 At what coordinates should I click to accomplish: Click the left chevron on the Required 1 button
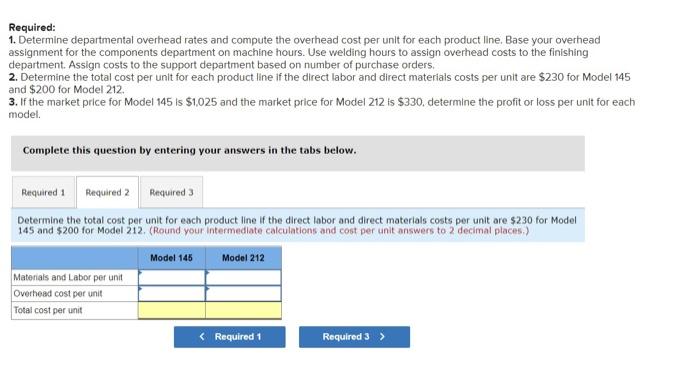click(202, 337)
